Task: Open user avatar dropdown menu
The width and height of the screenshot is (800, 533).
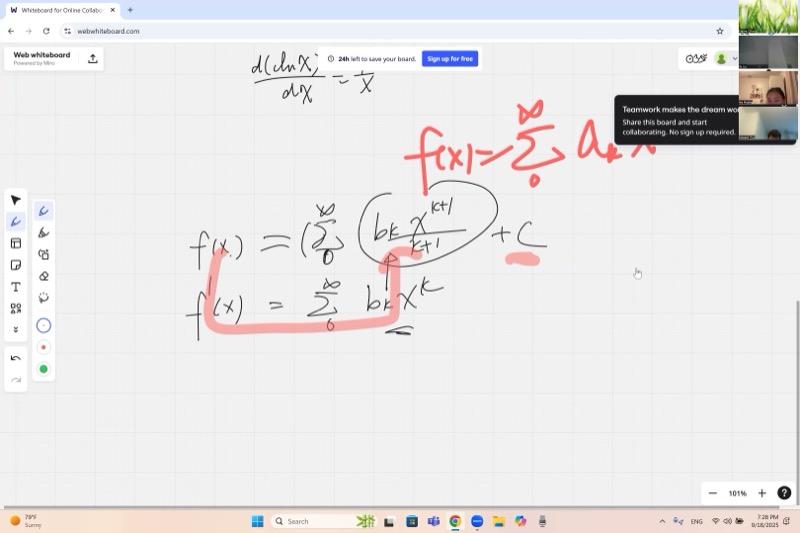Action: pos(724,59)
